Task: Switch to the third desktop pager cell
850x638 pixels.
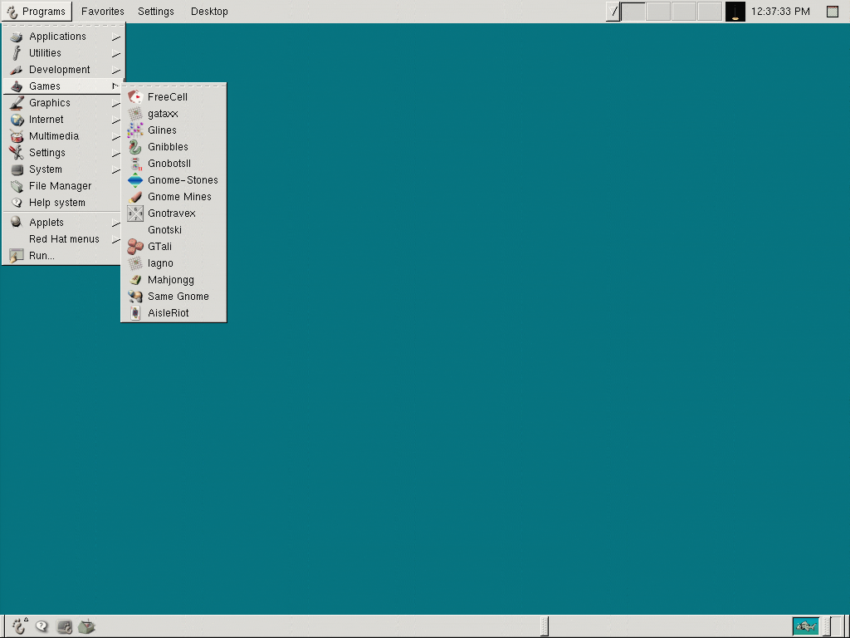Action: 684,11
